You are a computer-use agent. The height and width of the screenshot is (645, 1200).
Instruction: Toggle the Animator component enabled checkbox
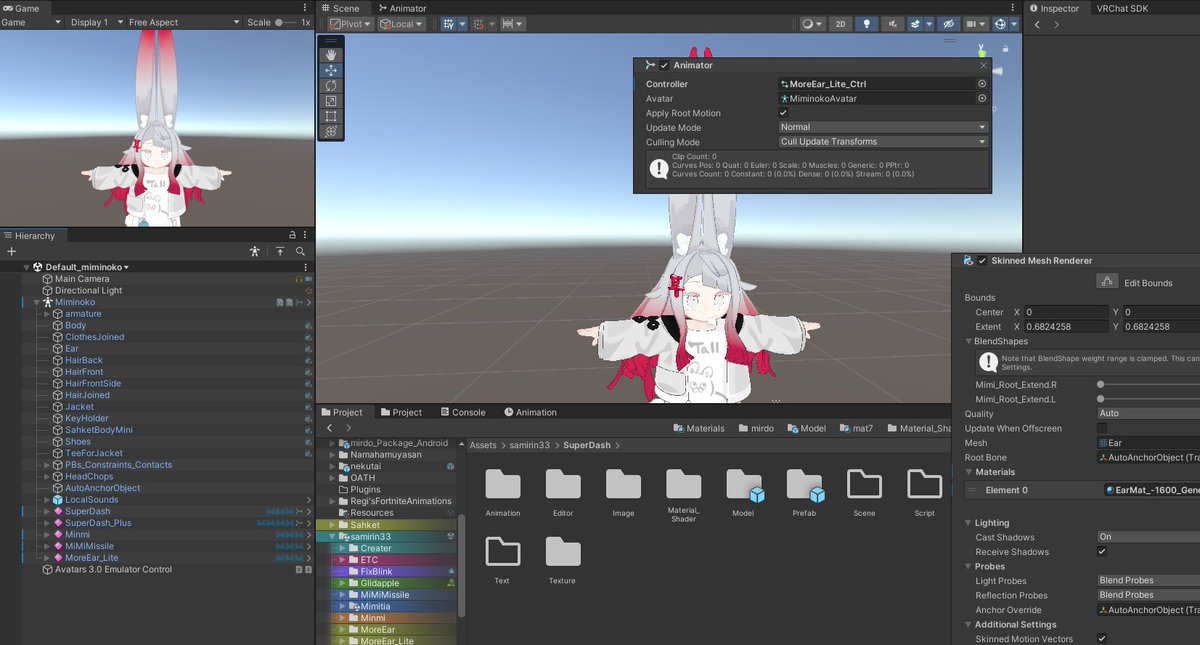tap(664, 65)
